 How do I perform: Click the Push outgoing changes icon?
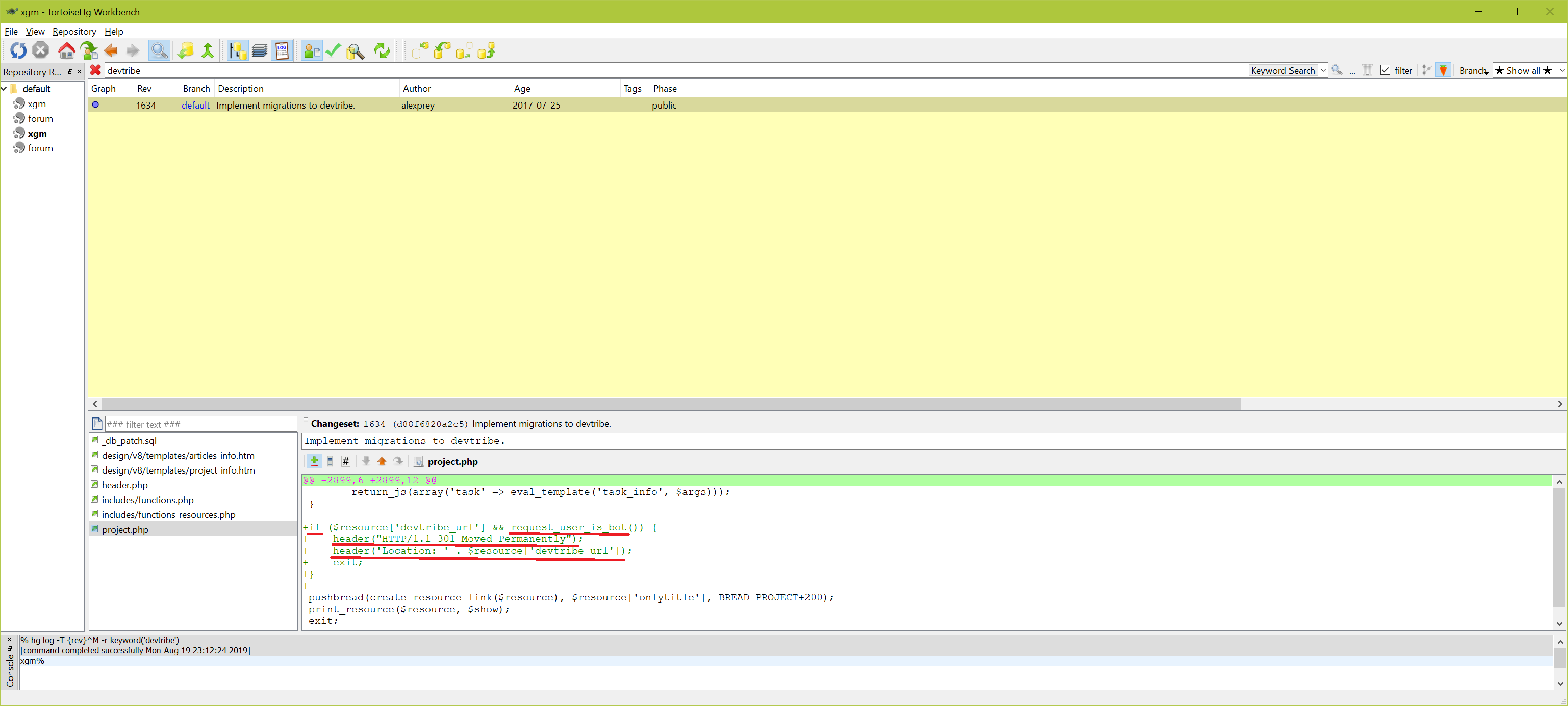pos(486,51)
